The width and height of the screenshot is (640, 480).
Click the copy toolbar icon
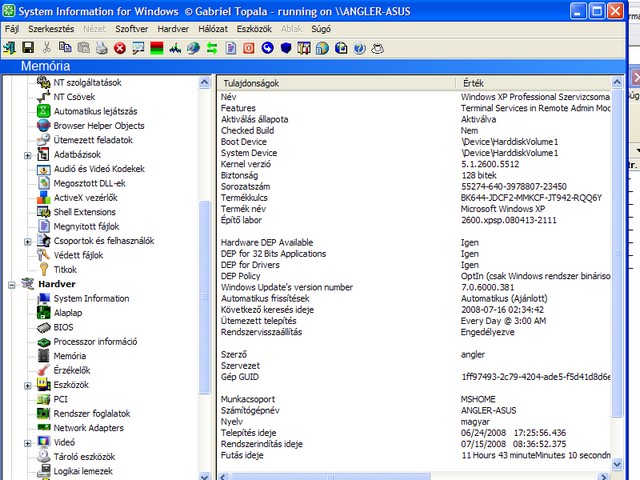[64, 48]
